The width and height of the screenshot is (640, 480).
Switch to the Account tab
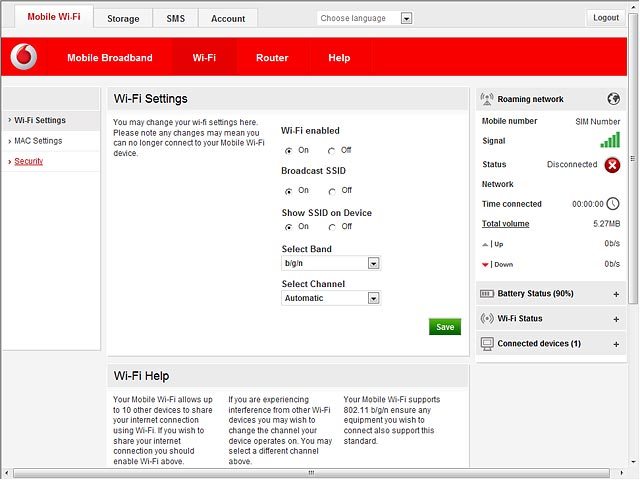point(228,18)
